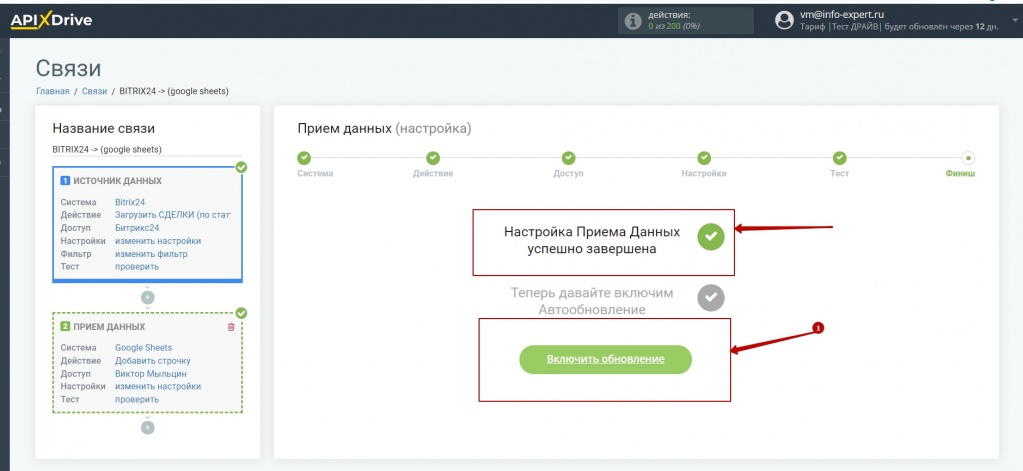Click the Включить обновление button
Viewport: 1023px width, 471px height.
pos(605,359)
